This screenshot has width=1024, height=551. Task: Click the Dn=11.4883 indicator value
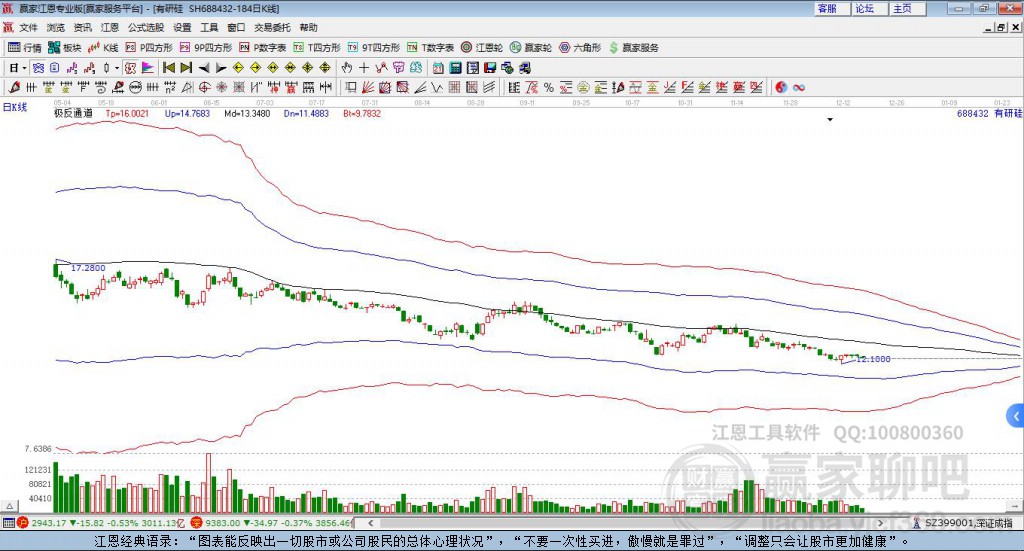(x=306, y=113)
